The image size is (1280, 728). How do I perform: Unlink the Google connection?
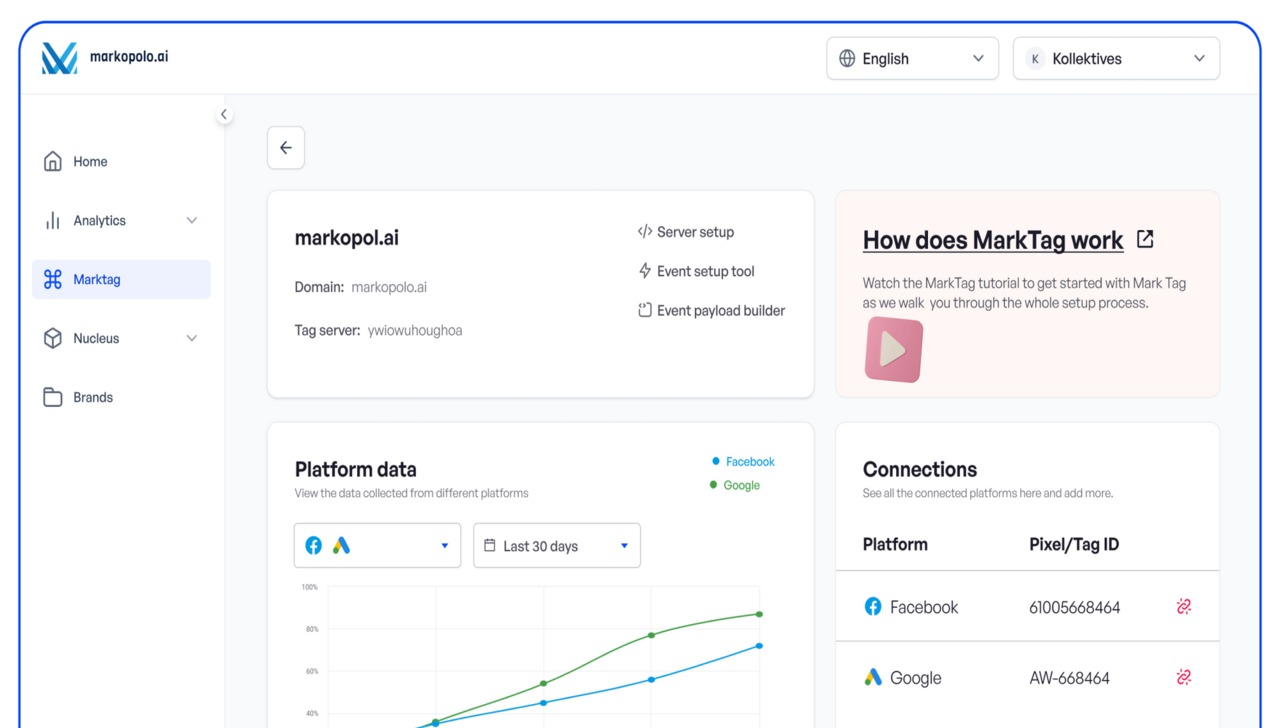pos(1184,677)
